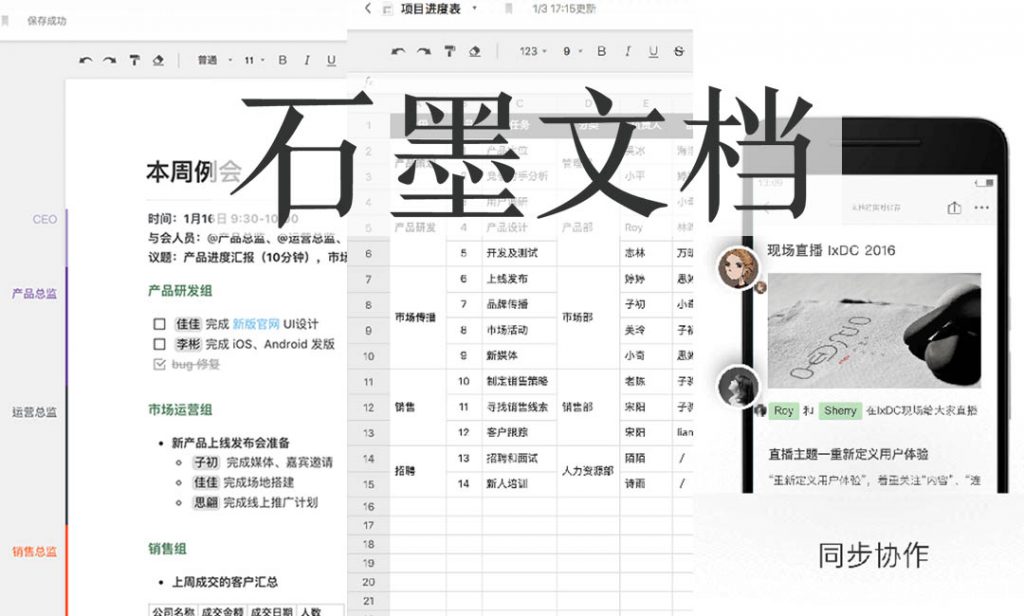This screenshot has width=1024, height=616.
Task: Click the 李彬 mention tag
Action: click(188, 344)
